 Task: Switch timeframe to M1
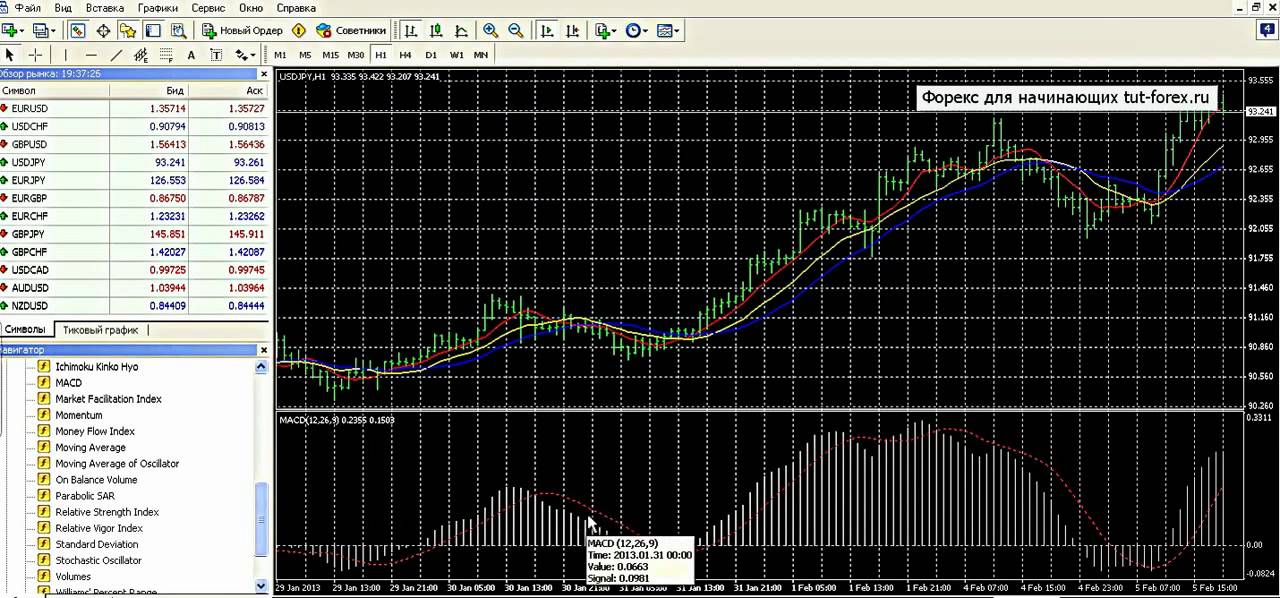point(280,55)
